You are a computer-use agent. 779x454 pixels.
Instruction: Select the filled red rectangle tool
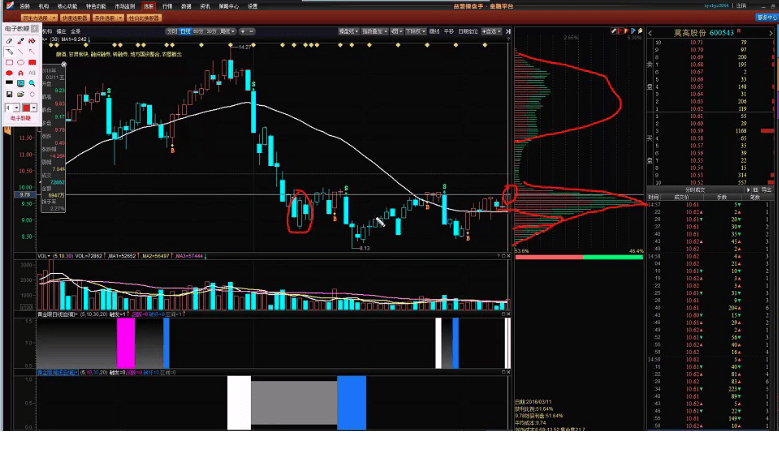point(32,63)
